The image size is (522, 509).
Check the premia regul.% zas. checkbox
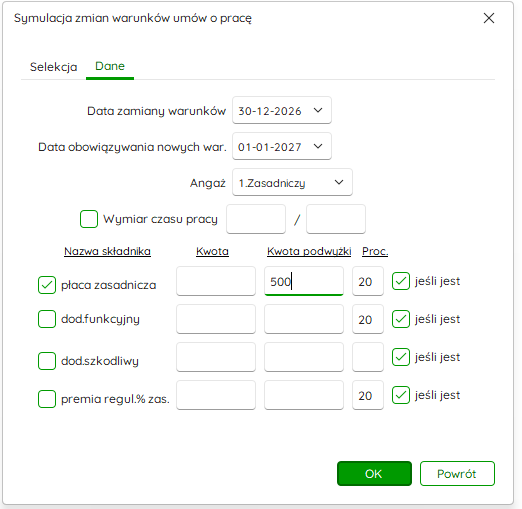(47, 399)
